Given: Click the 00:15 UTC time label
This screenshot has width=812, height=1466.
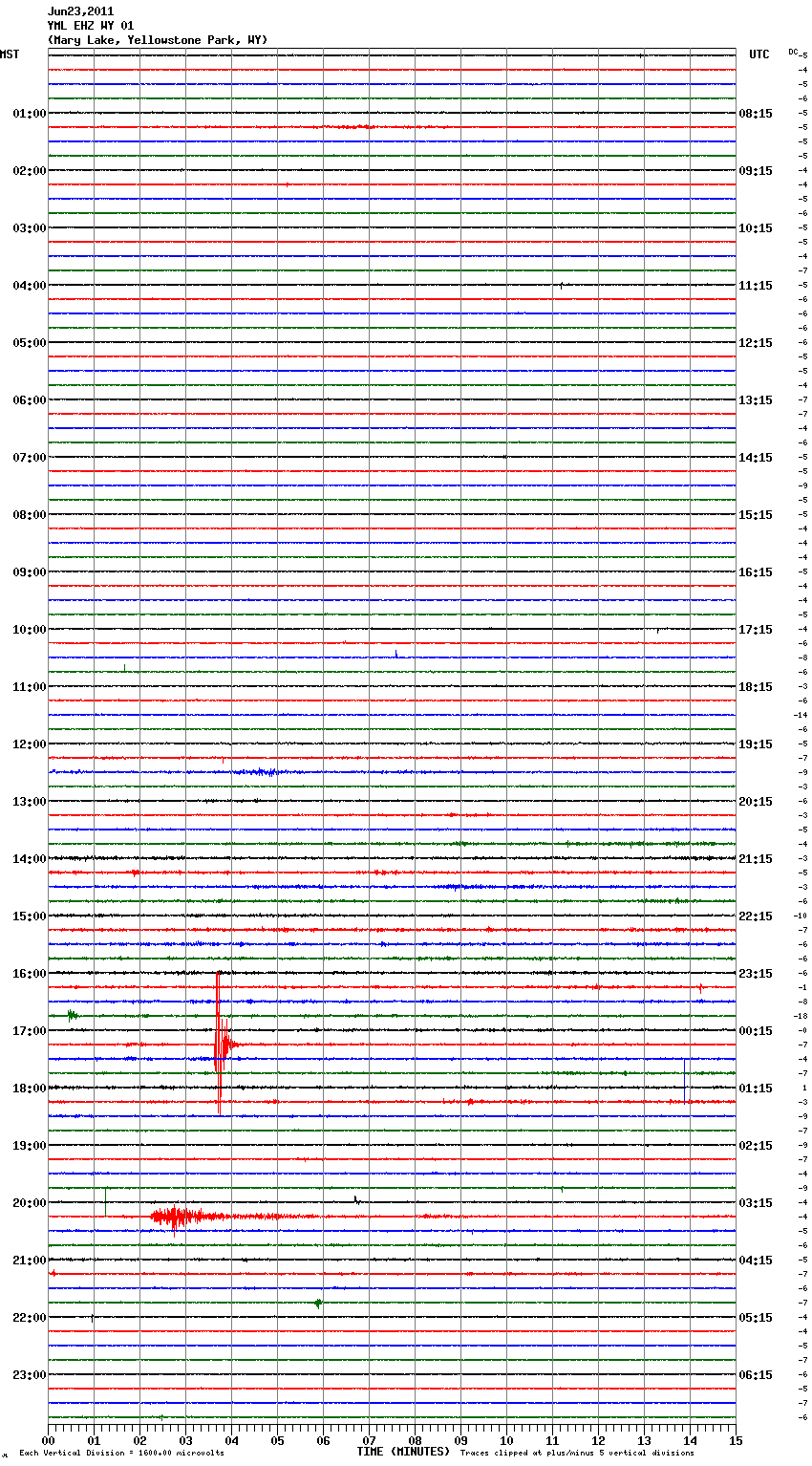Looking at the screenshot, I should pyautogui.click(x=756, y=1031).
